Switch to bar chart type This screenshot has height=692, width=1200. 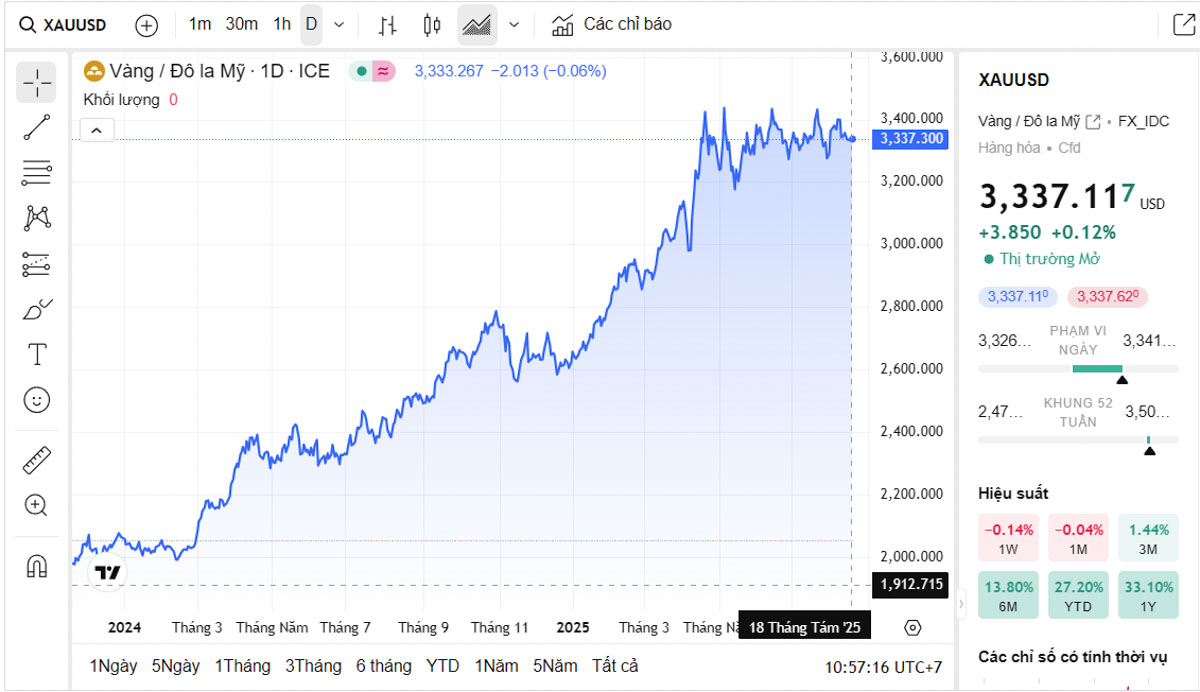click(x=388, y=25)
